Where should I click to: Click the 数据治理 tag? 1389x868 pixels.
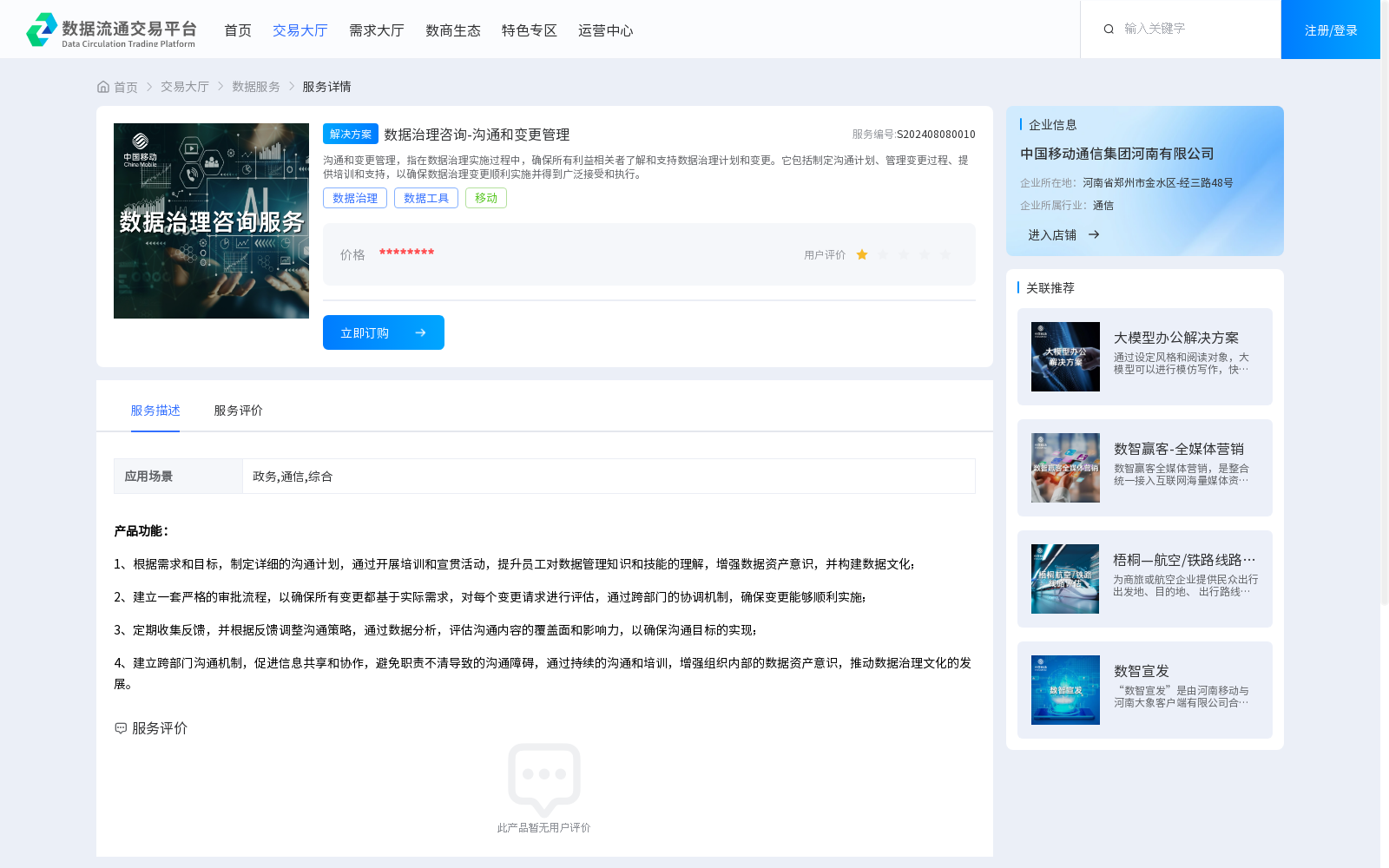coord(355,198)
